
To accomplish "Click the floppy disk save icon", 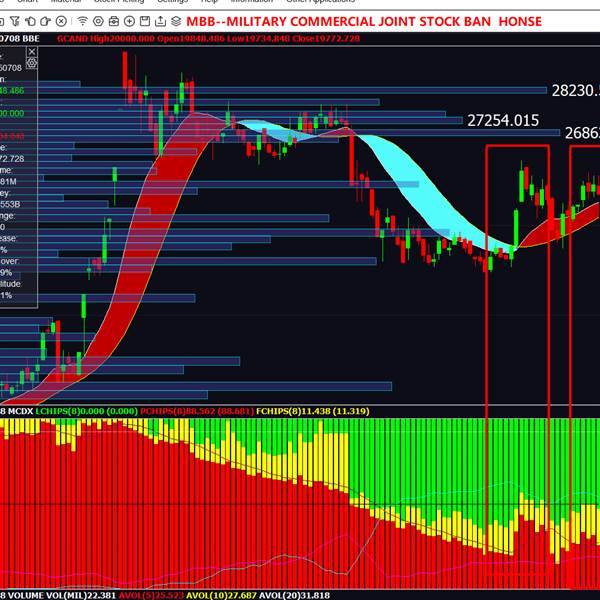I will tap(145, 21).
